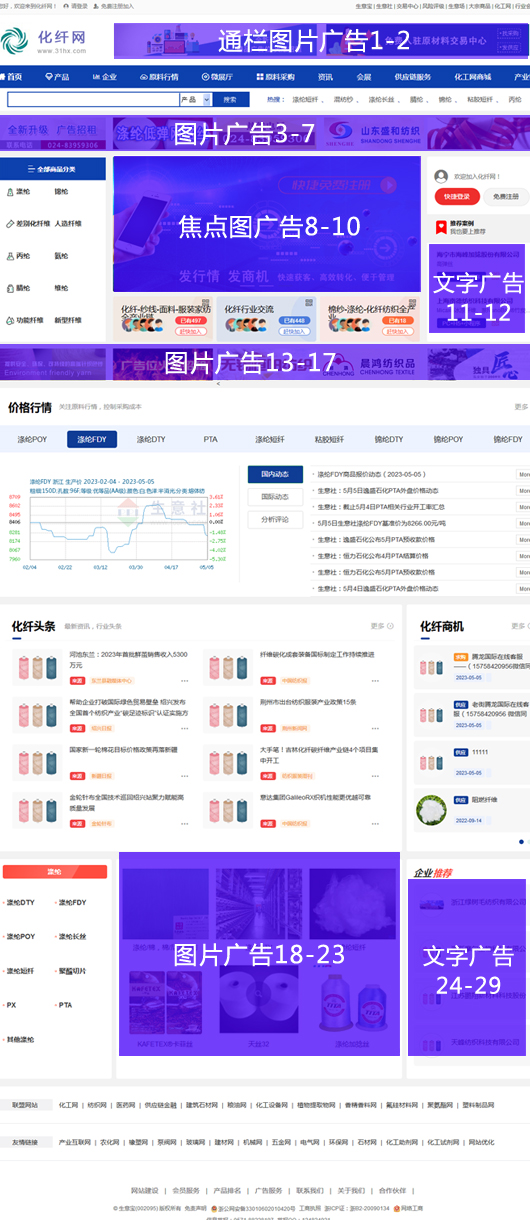
Task: Click the 请登录 link in the top bar
Action: click(77, 6)
